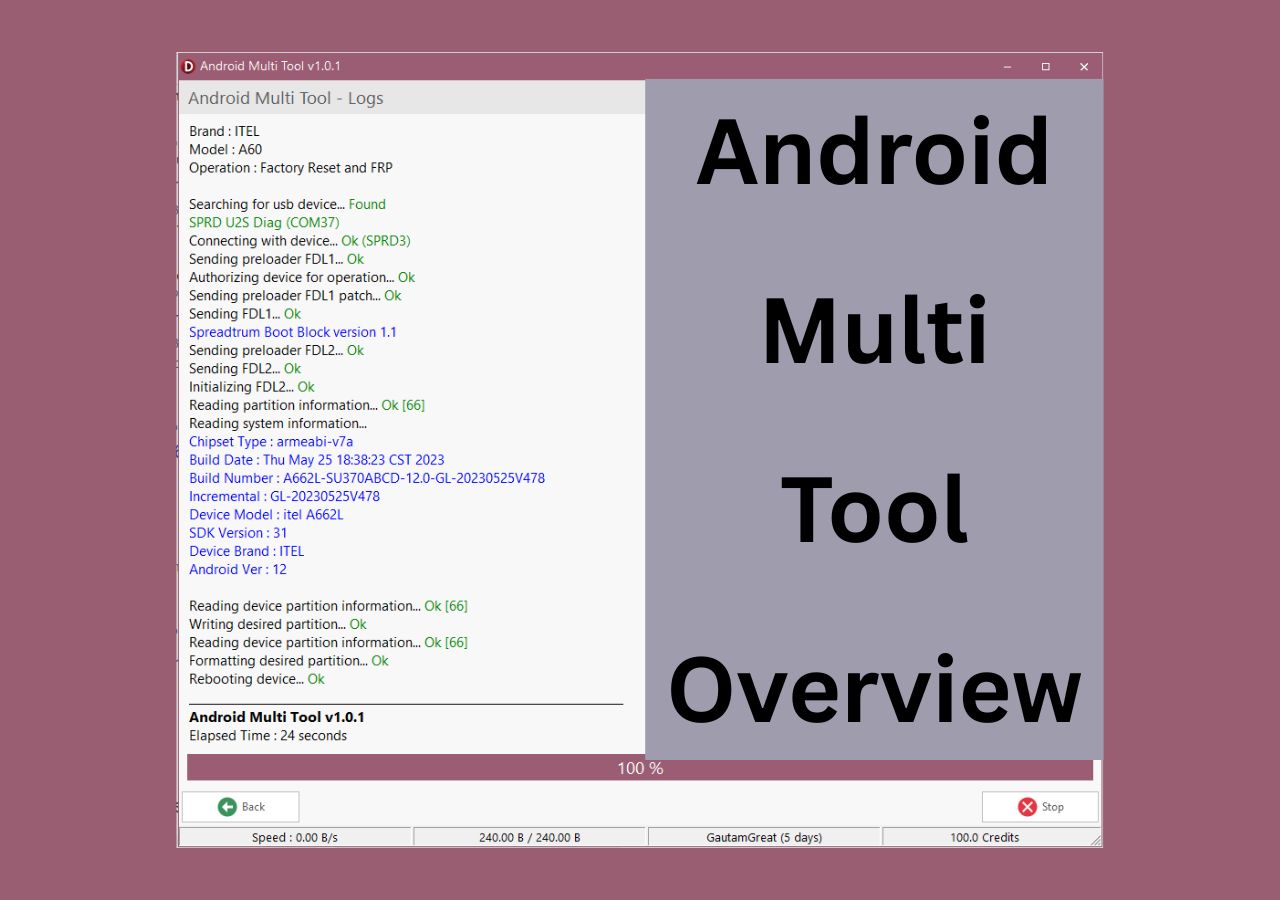Screen dimensions: 1280x900
Task: Click the window title text in the title bar
Action: [x=270, y=66]
